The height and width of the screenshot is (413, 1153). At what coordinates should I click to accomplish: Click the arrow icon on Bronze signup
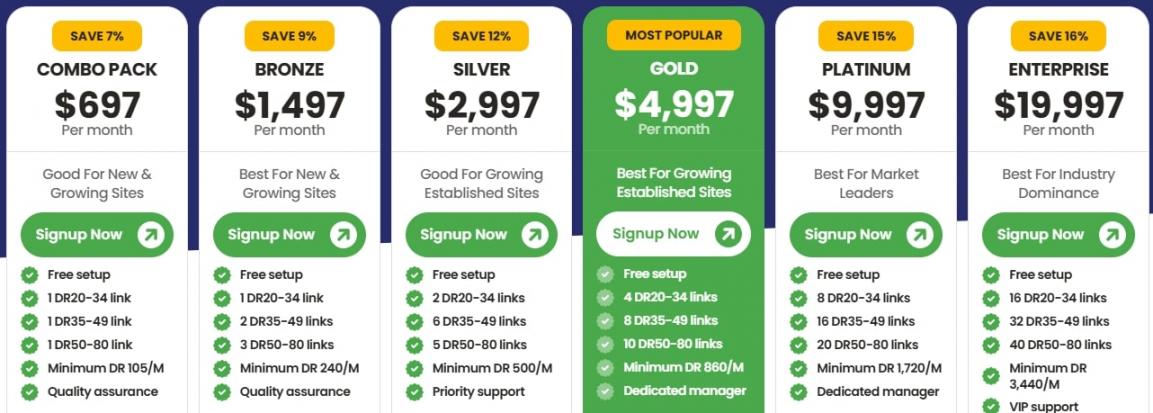(342, 235)
